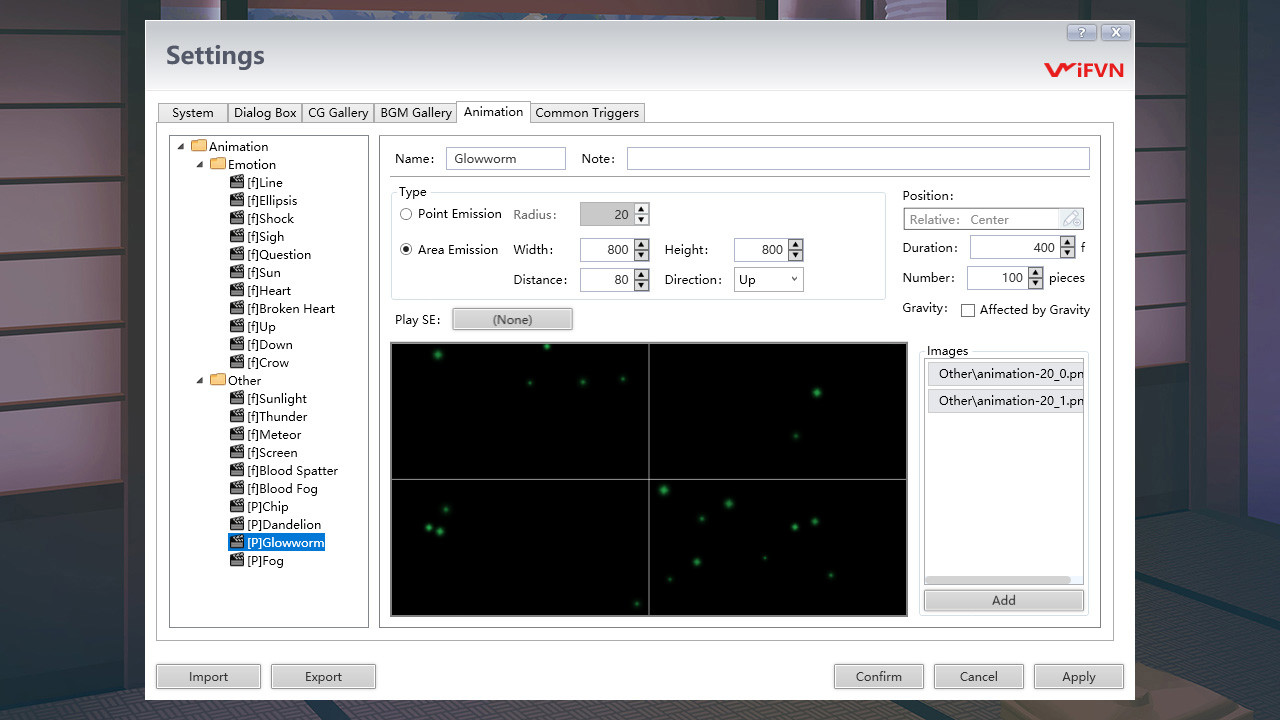Image resolution: width=1280 pixels, height=720 pixels.
Task: Click the Emotion folder icon in the tree
Action: (218, 164)
